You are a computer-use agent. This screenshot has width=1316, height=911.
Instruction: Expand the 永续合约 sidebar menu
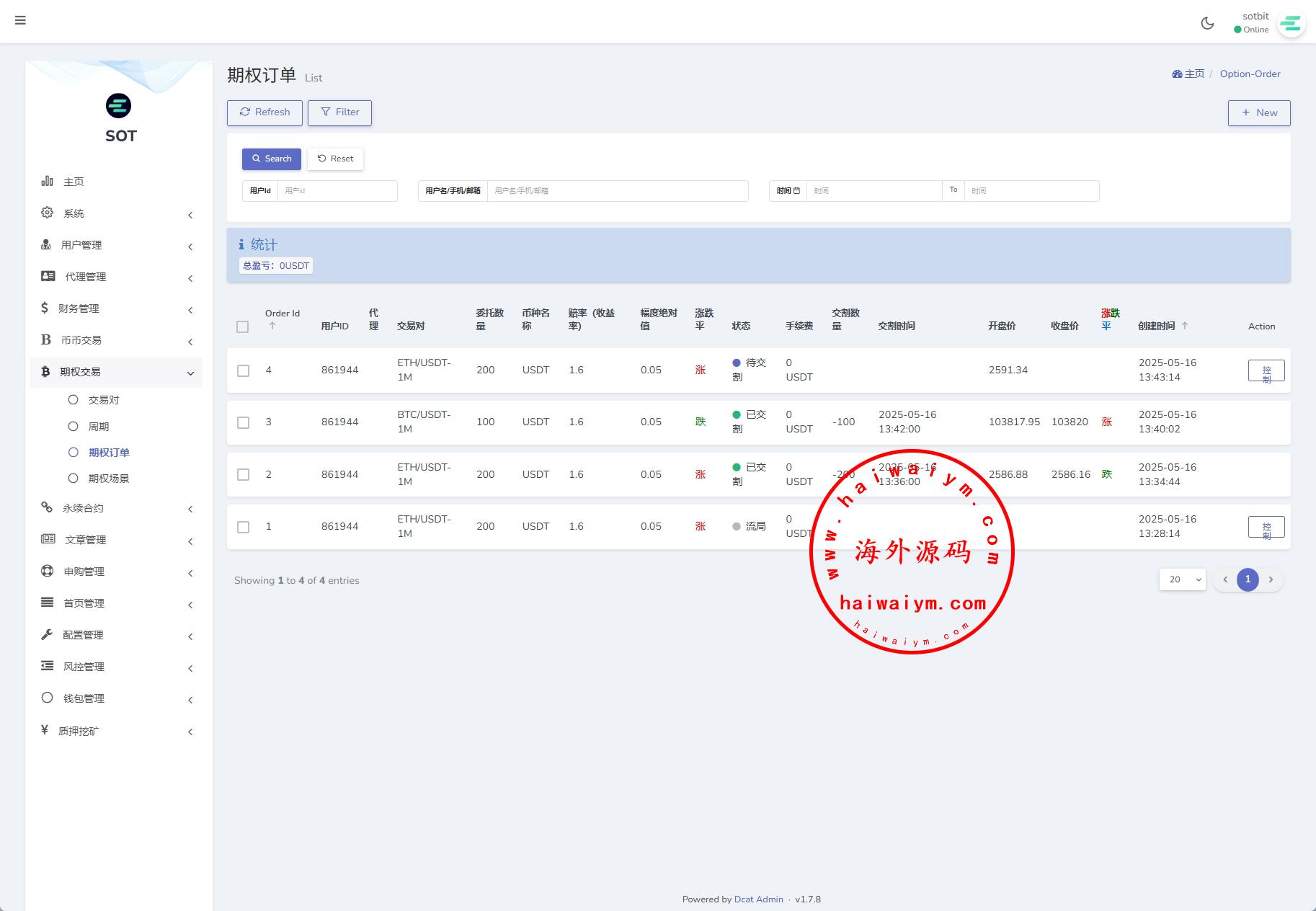coord(117,508)
